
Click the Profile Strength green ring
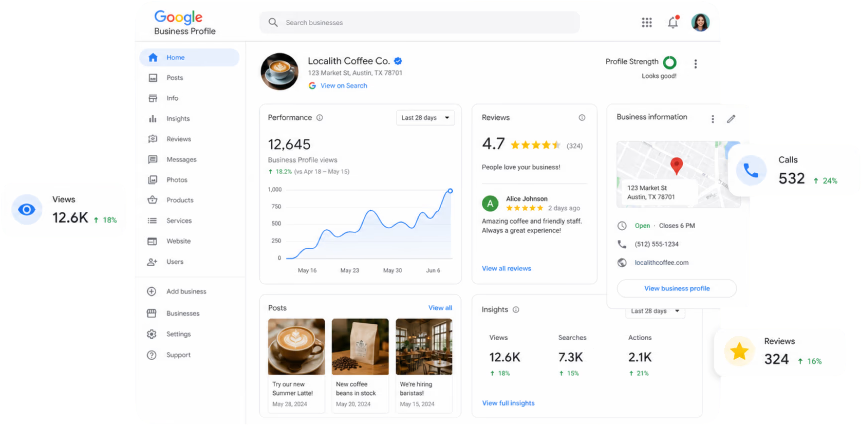[x=670, y=62]
